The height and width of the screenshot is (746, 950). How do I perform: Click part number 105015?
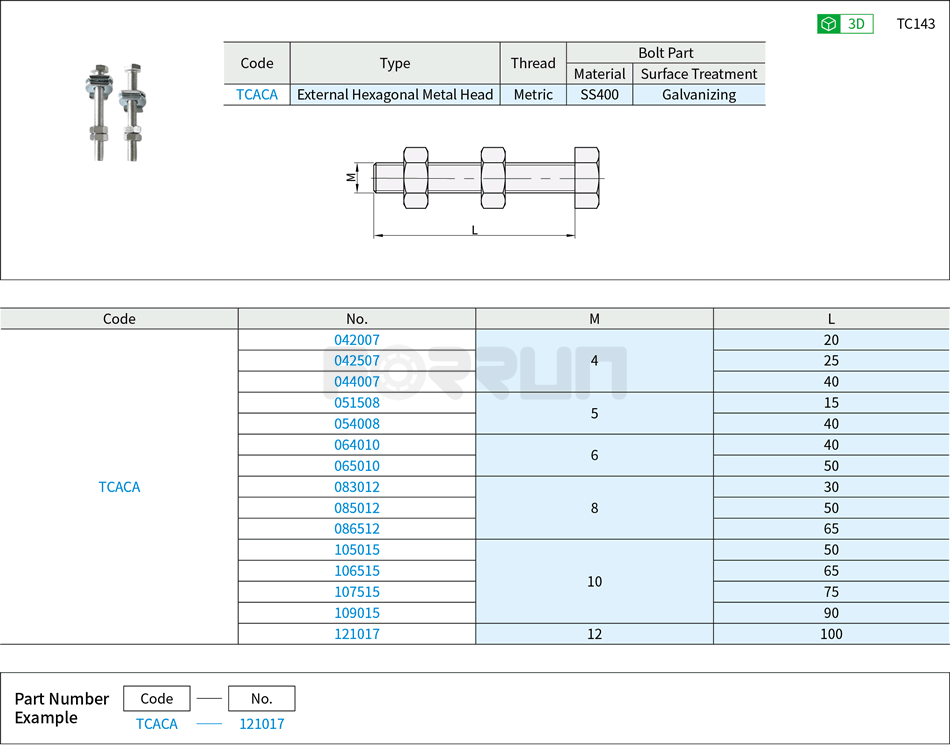(356, 550)
